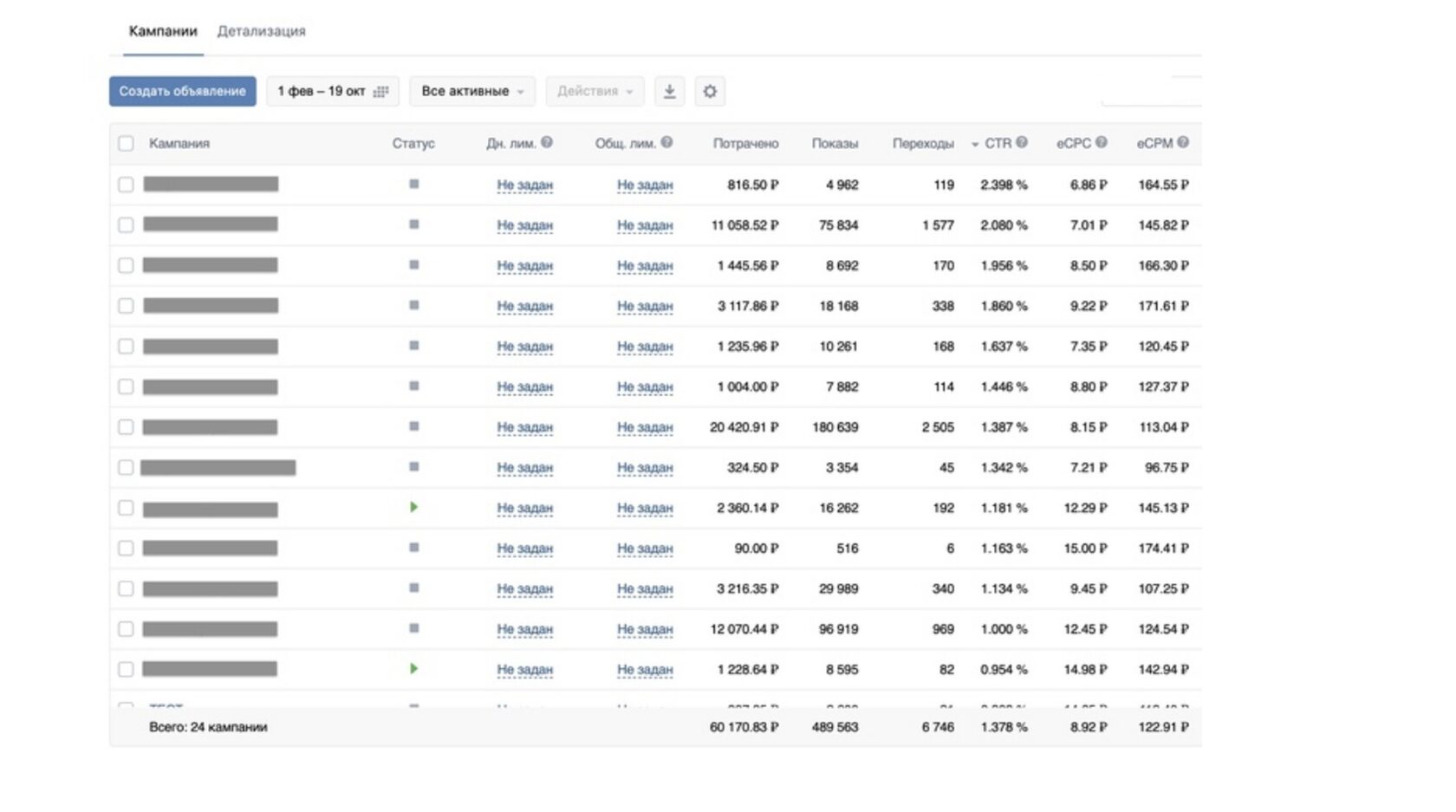Click total spent 60 170.83 ₽

[744, 727]
